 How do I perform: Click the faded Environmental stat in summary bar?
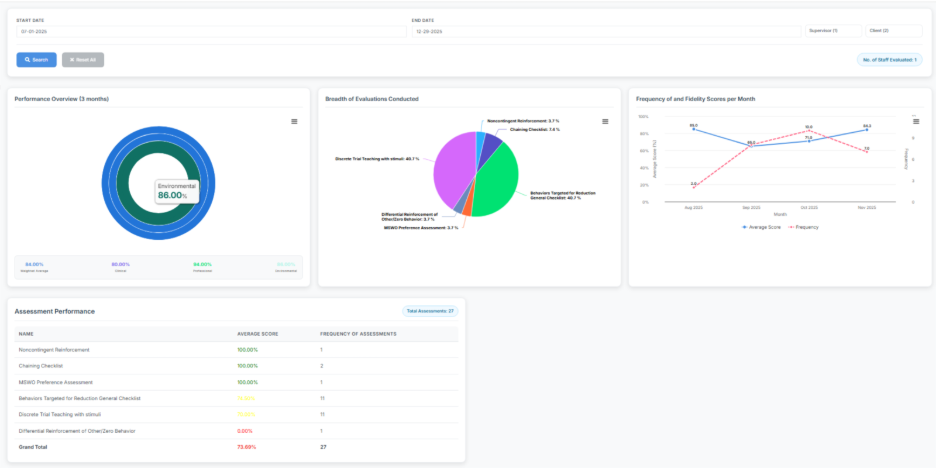285,267
